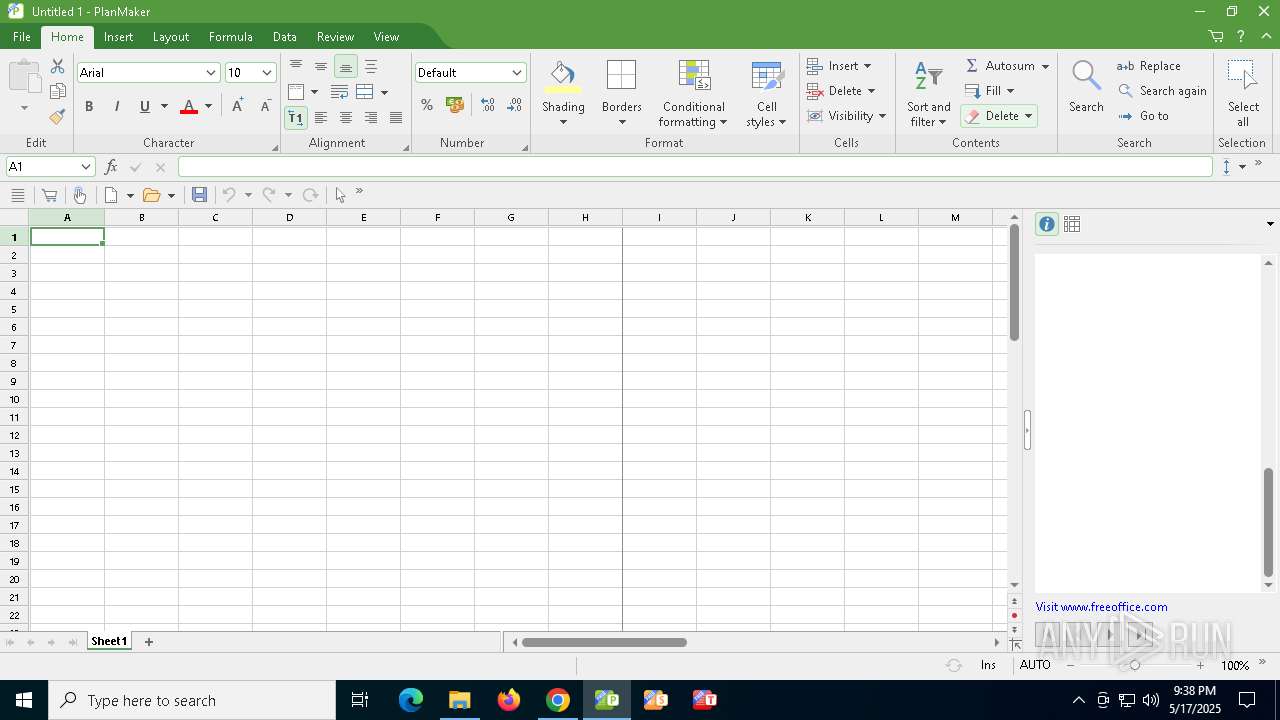This screenshot has width=1280, height=720.
Task: Click the wrap text icon in Alignment
Action: [x=339, y=92]
